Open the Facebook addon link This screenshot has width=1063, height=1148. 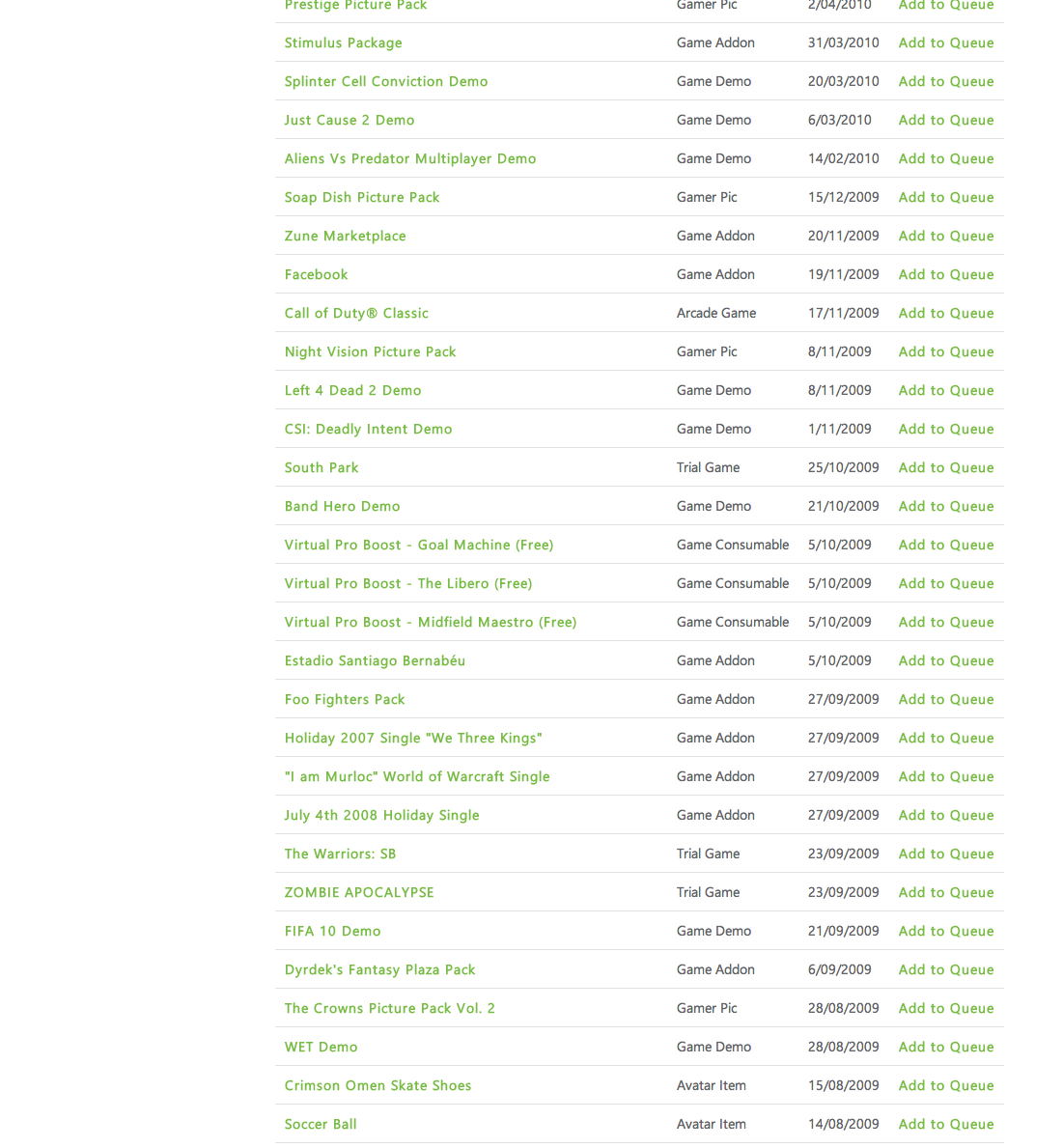[x=316, y=274]
